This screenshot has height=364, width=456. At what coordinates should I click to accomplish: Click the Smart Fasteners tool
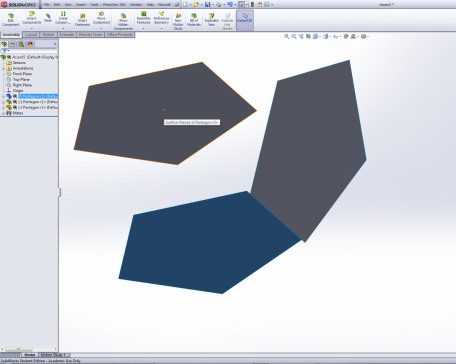point(82,20)
